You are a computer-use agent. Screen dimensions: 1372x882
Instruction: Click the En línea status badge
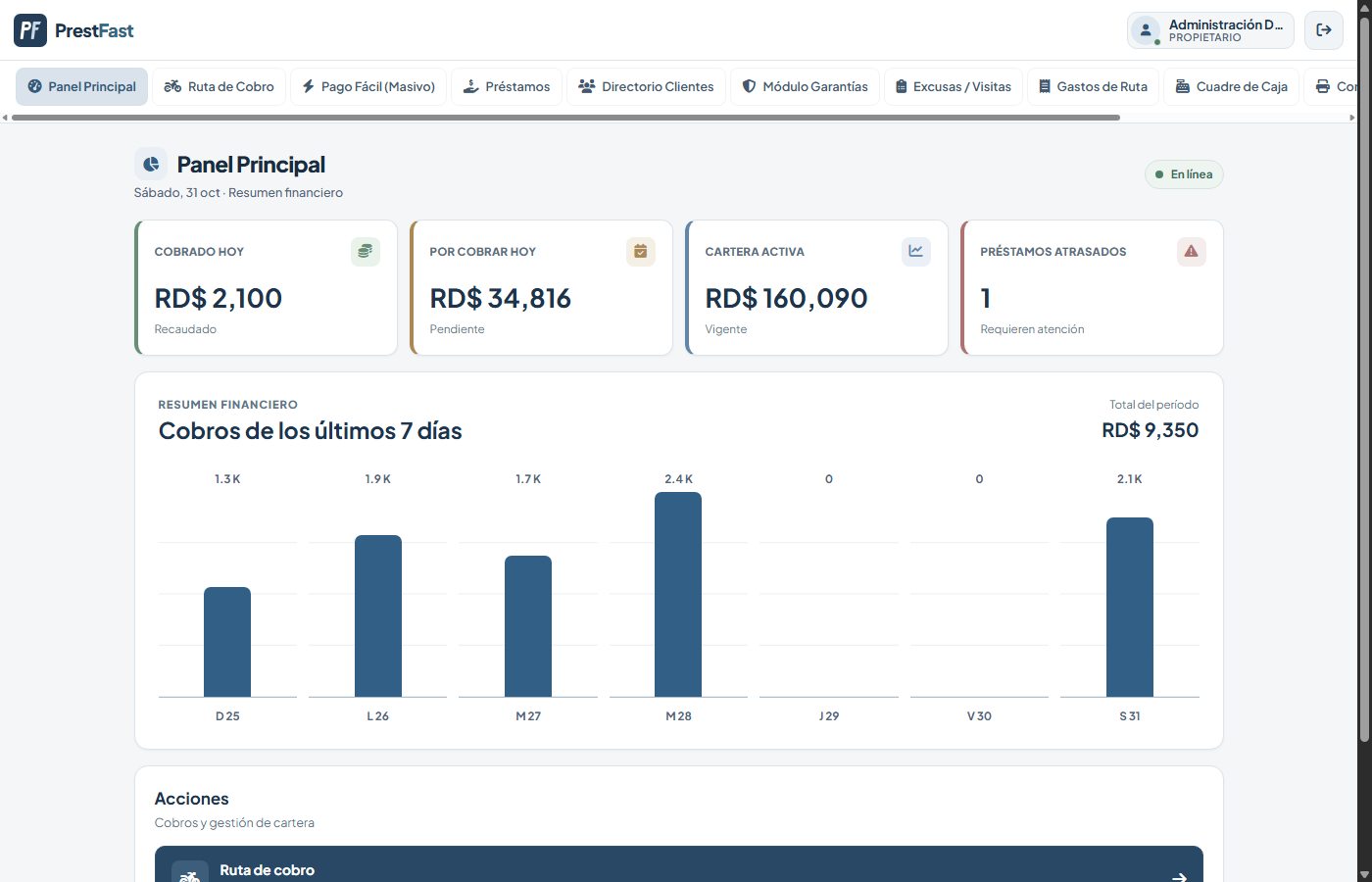[1184, 174]
